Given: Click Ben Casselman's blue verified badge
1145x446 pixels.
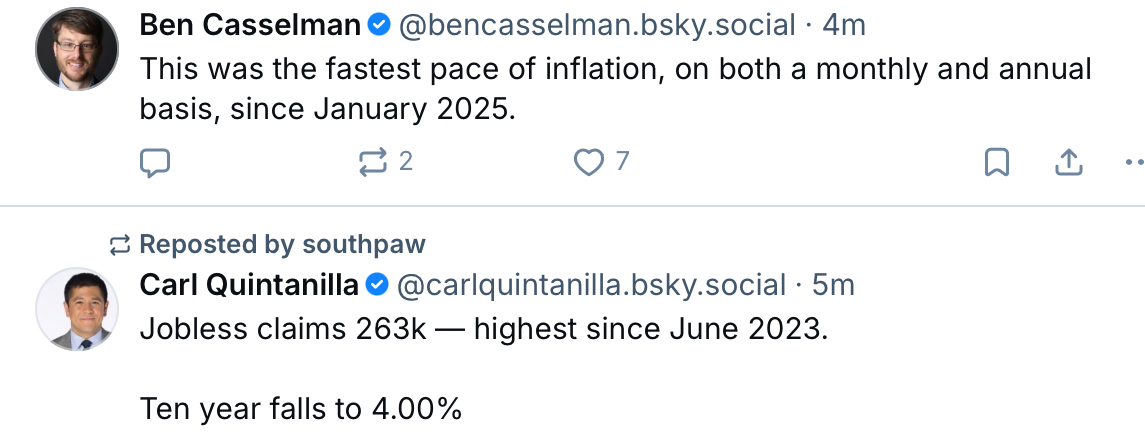Looking at the screenshot, I should (379, 26).
